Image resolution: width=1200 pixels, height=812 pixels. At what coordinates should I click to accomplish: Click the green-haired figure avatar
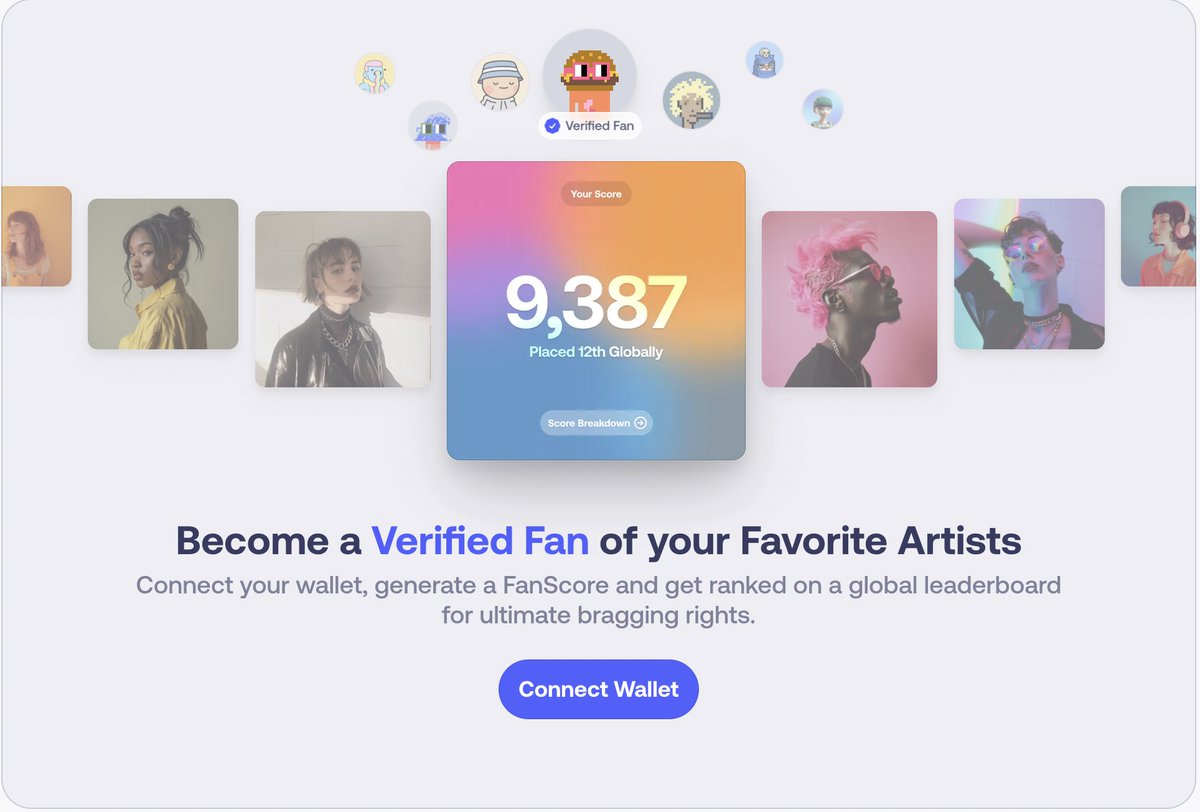coord(822,109)
